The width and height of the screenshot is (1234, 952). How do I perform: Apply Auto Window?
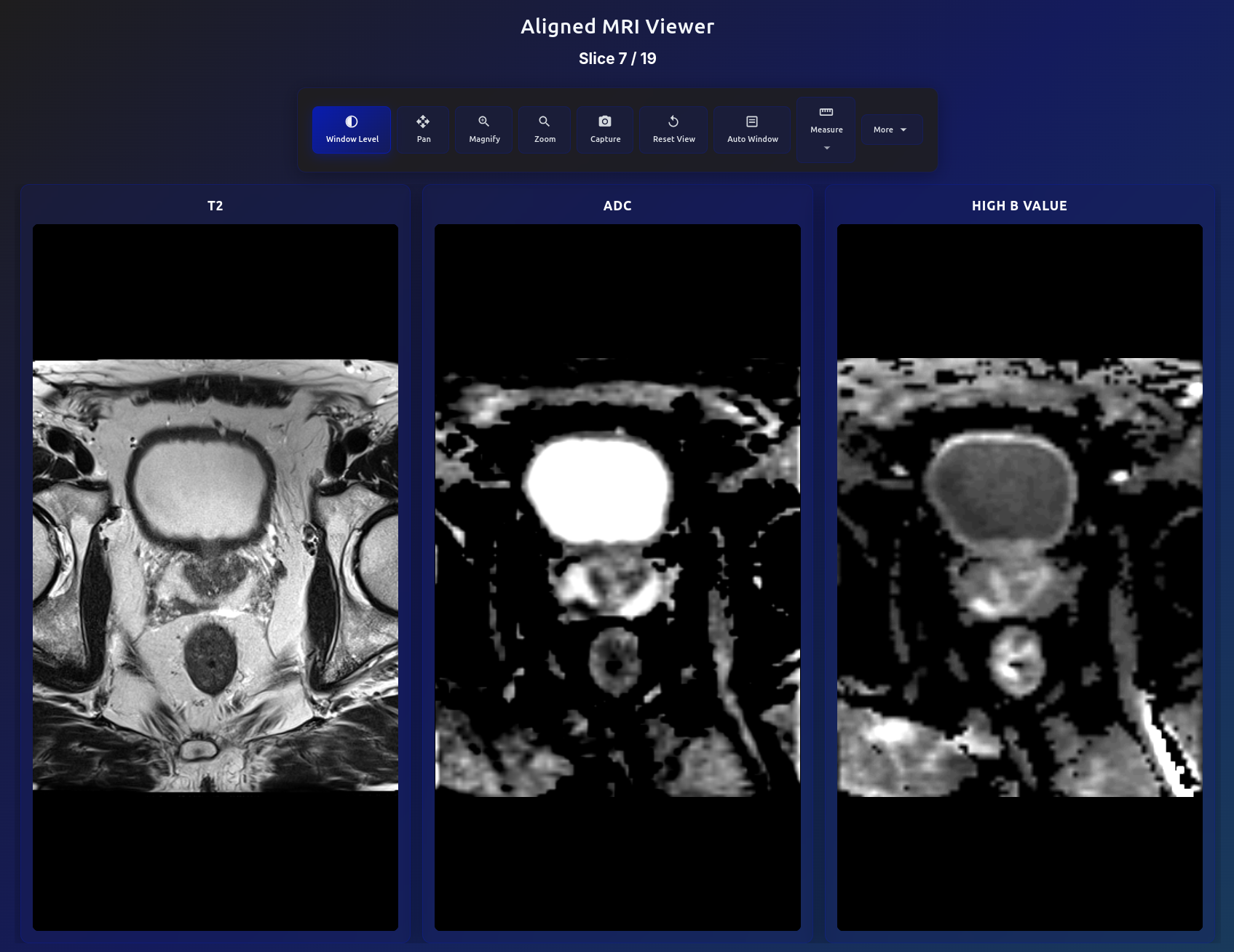pos(752,130)
